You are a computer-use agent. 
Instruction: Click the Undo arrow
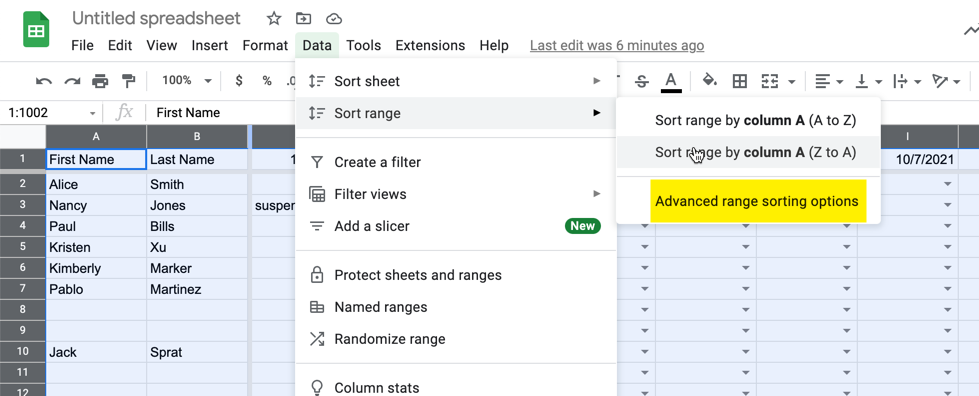click(x=44, y=81)
